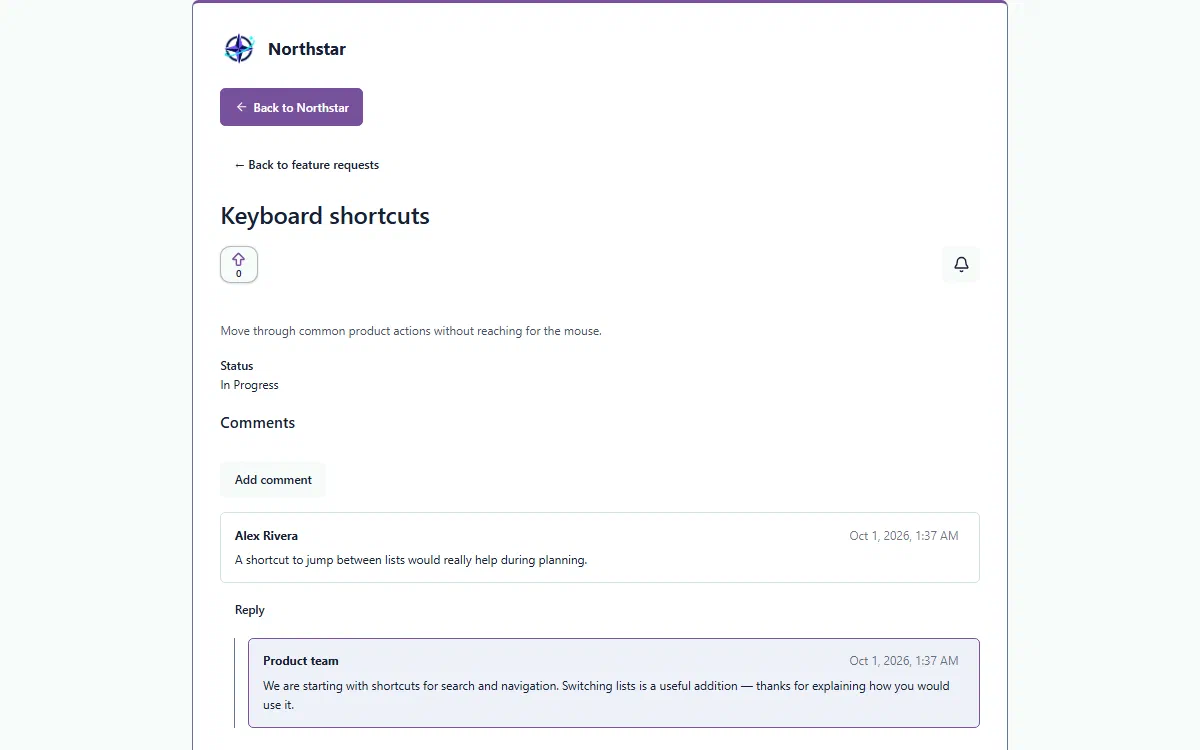Click the timestamp on Product team's reply
Viewport: 1200px width, 750px height.
pyautogui.click(x=904, y=661)
